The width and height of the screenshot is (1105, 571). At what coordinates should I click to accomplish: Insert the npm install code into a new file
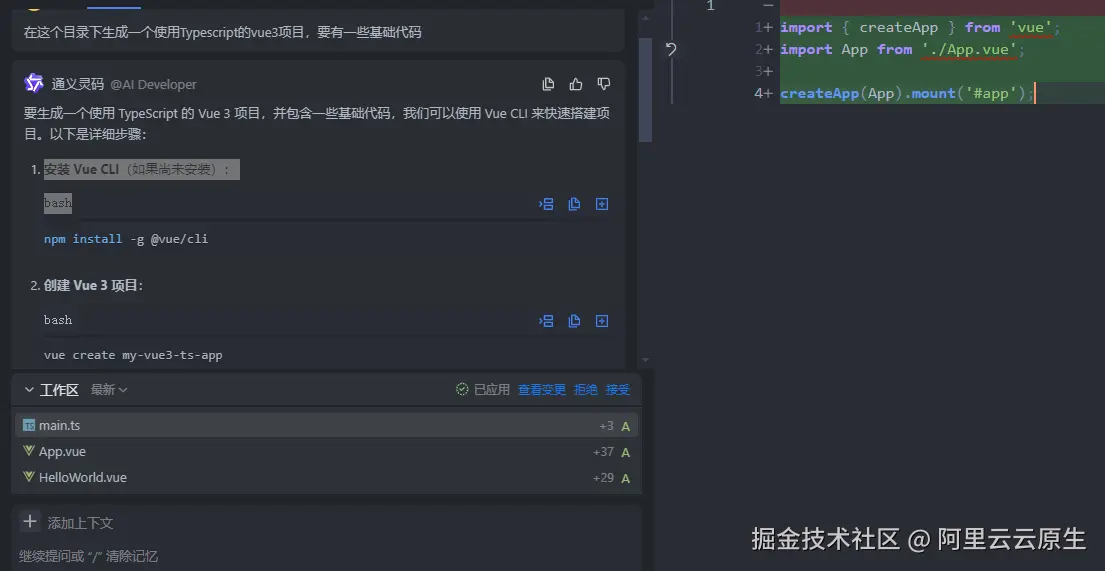602,204
